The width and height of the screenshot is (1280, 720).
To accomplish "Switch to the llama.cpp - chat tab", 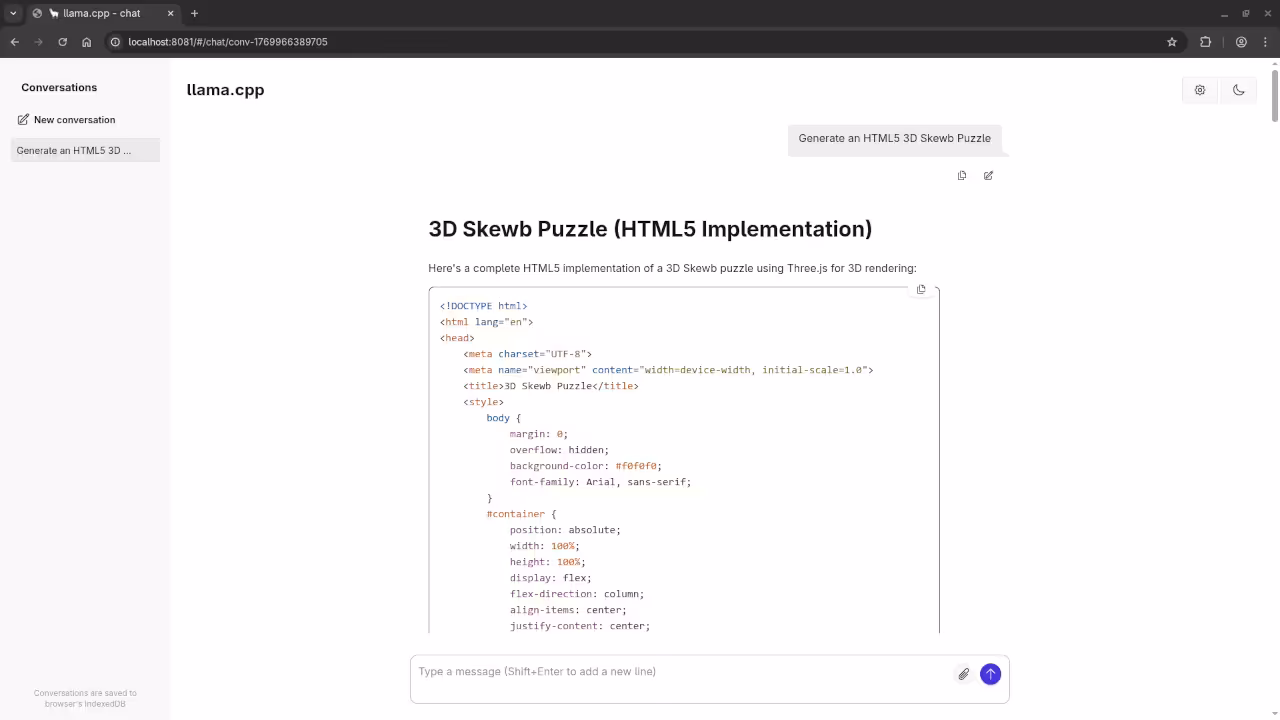I will click(x=100, y=13).
